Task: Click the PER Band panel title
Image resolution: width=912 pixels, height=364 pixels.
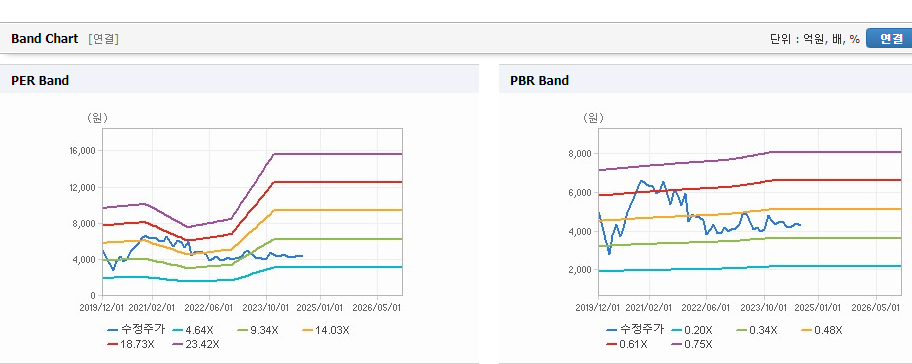Action: coord(40,80)
